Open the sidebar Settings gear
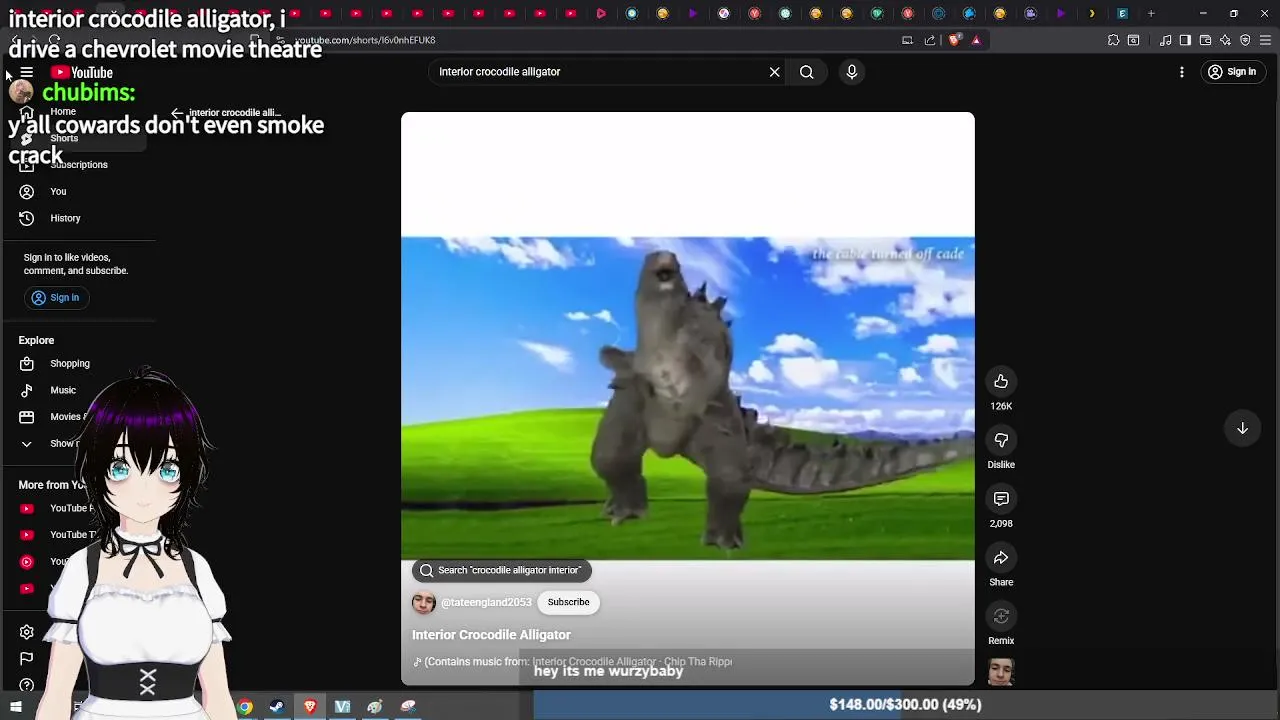Screen dimensions: 1280x720 pos(27,632)
